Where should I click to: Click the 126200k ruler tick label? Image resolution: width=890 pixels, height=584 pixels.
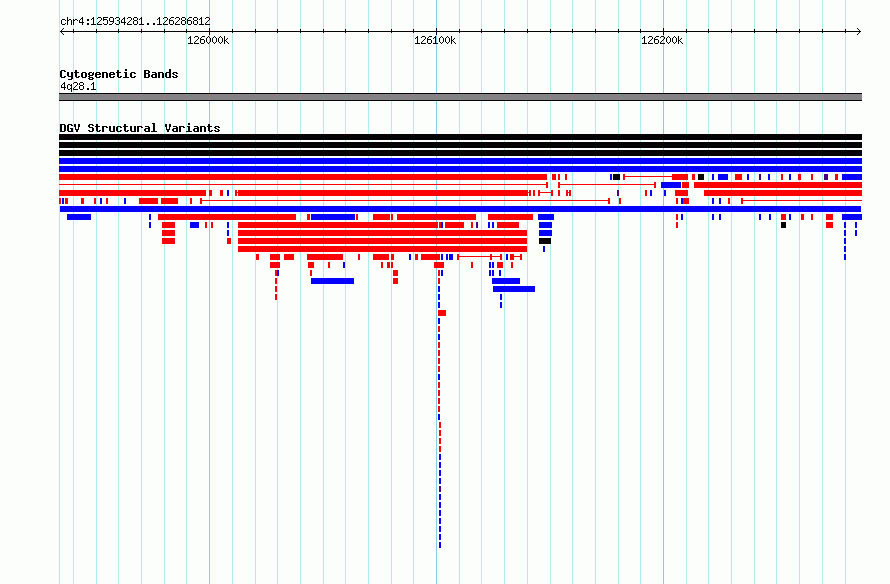(662, 40)
